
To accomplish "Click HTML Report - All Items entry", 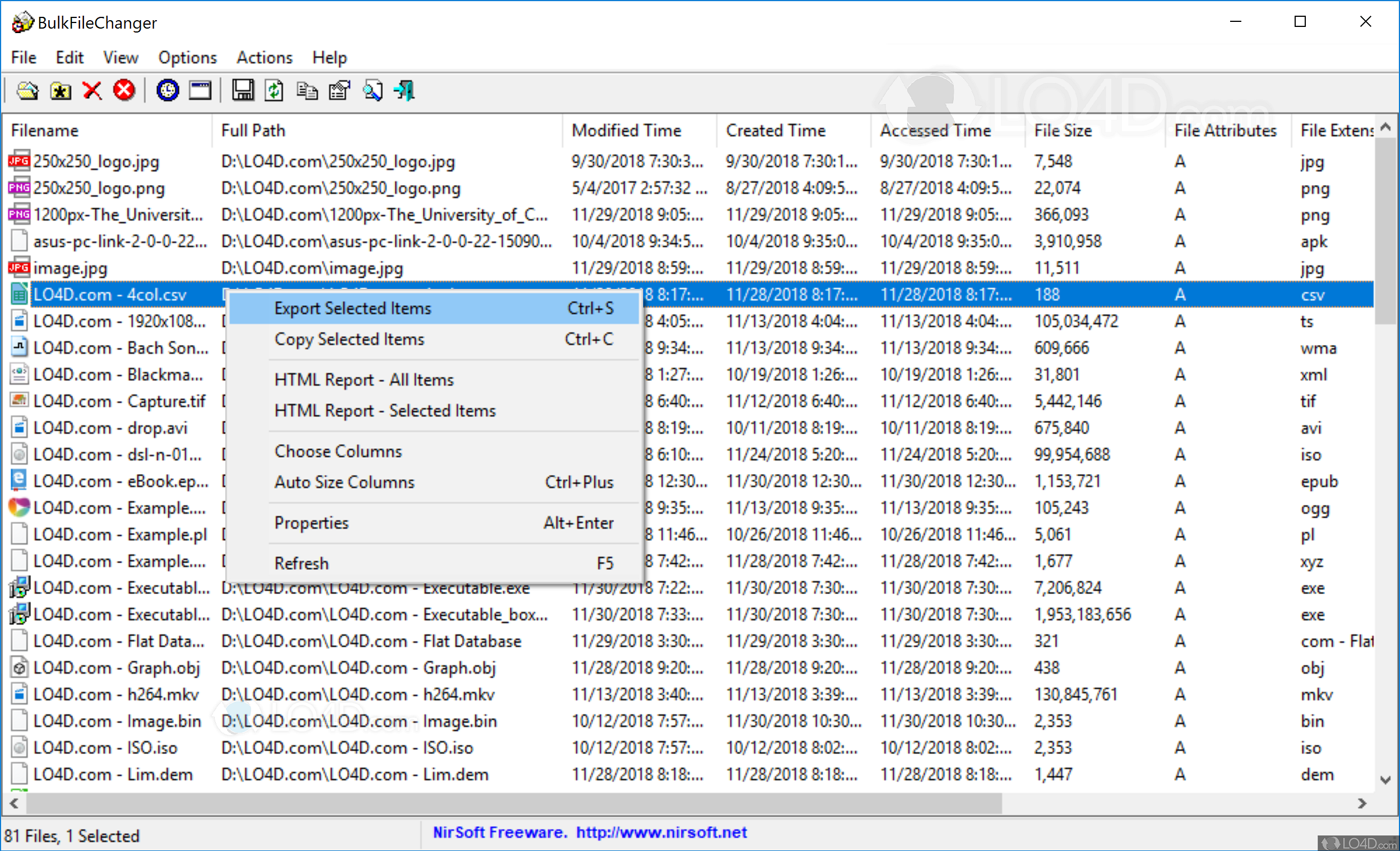I will (364, 379).
